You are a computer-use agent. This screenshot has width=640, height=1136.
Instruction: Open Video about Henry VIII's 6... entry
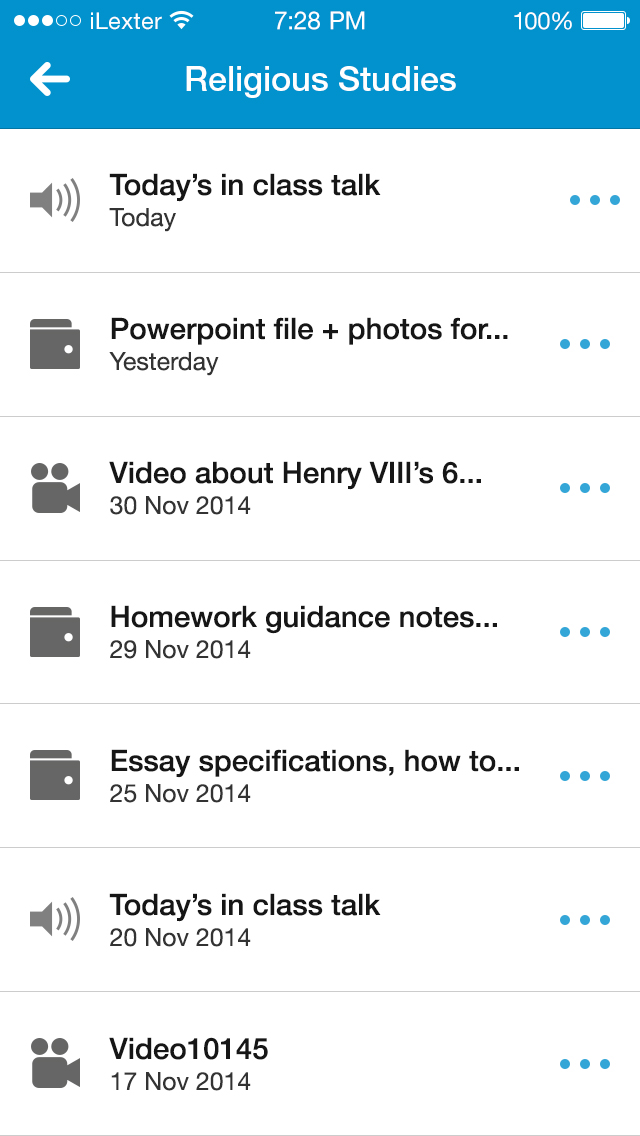[x=320, y=488]
